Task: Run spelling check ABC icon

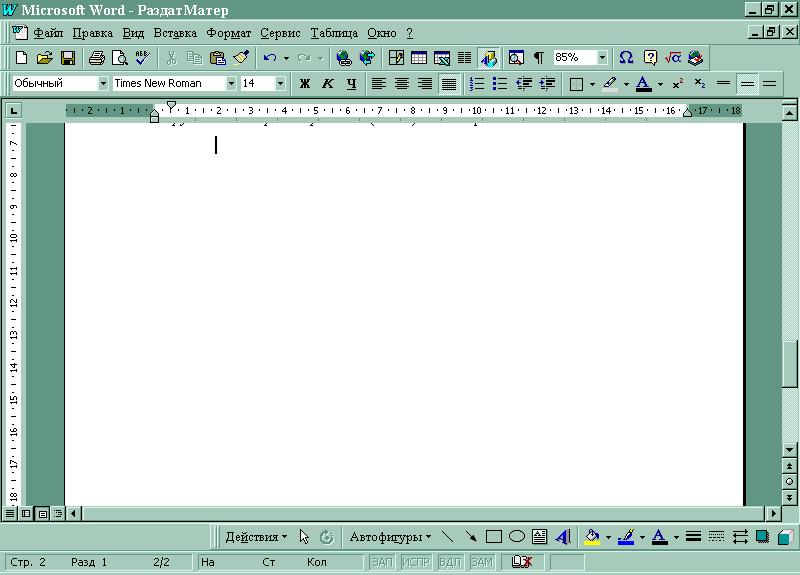Action: pyautogui.click(x=143, y=58)
